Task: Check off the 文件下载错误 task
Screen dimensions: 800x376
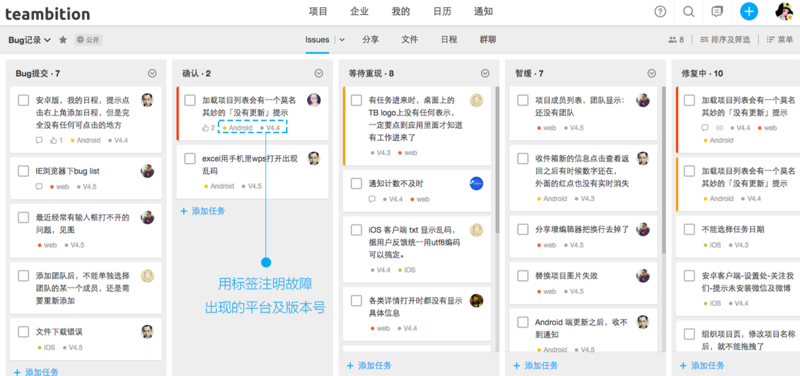Action: point(23,332)
